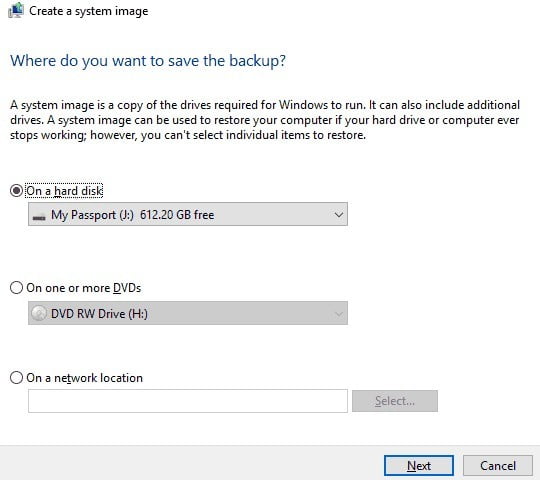
Task: Click the 'On a network location' label
Action: coord(84,378)
